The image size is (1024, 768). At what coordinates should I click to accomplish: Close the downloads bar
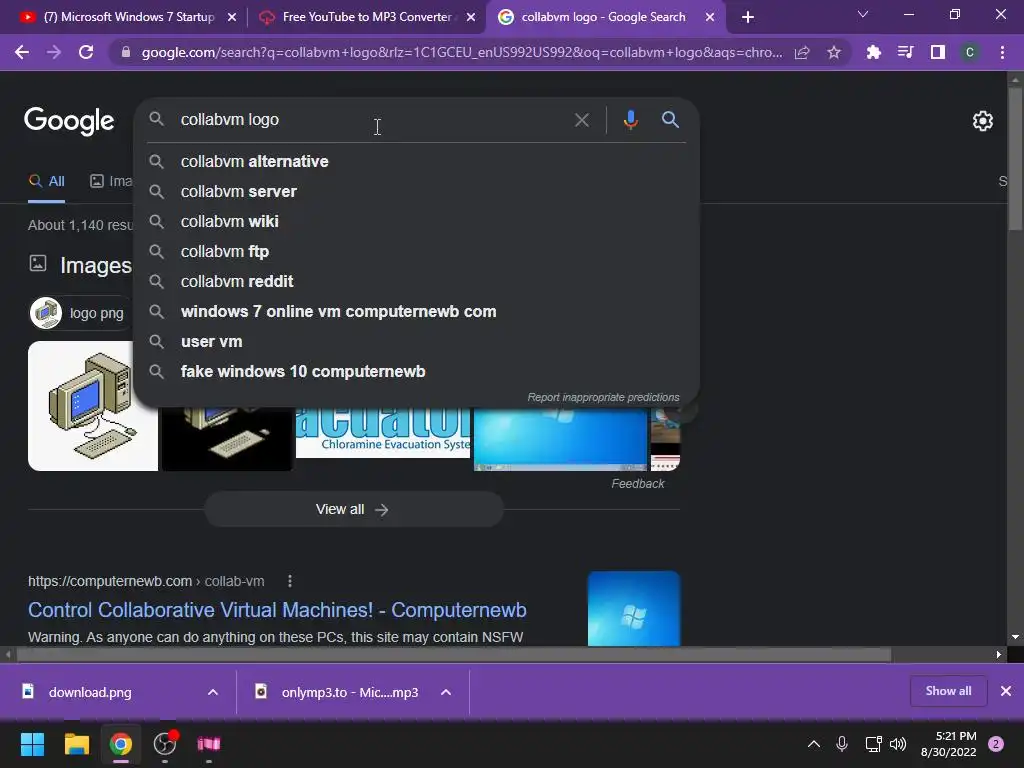(1006, 691)
